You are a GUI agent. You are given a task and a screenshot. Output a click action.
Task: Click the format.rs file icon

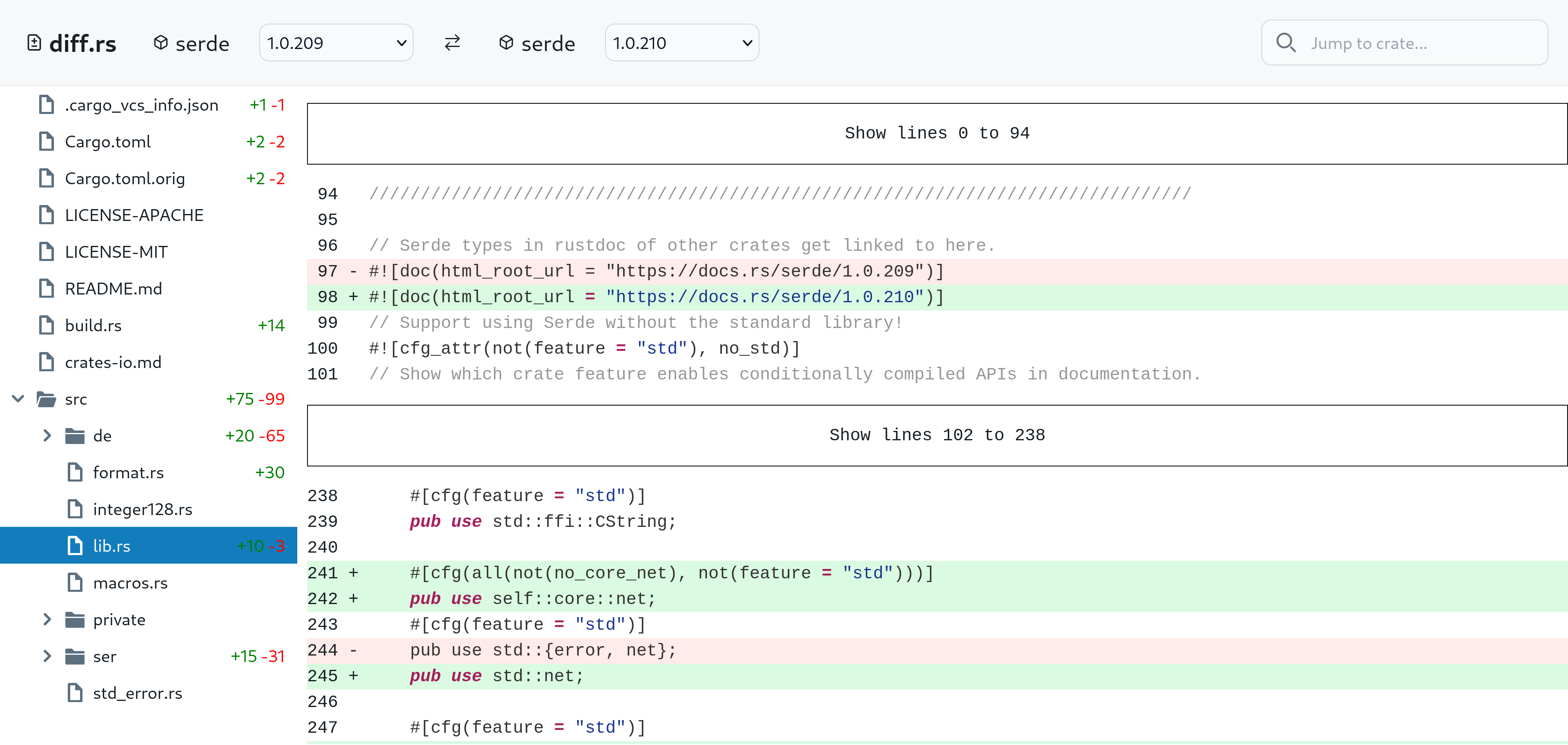pos(75,472)
